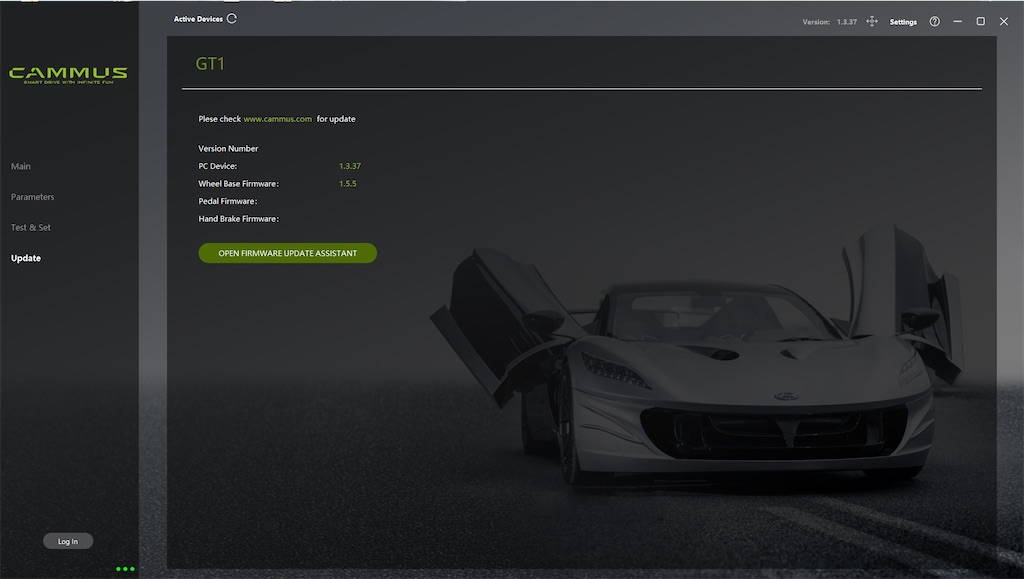Switch to the Test & Set section
Screen dimensions: 1024x579
click(x=31, y=227)
